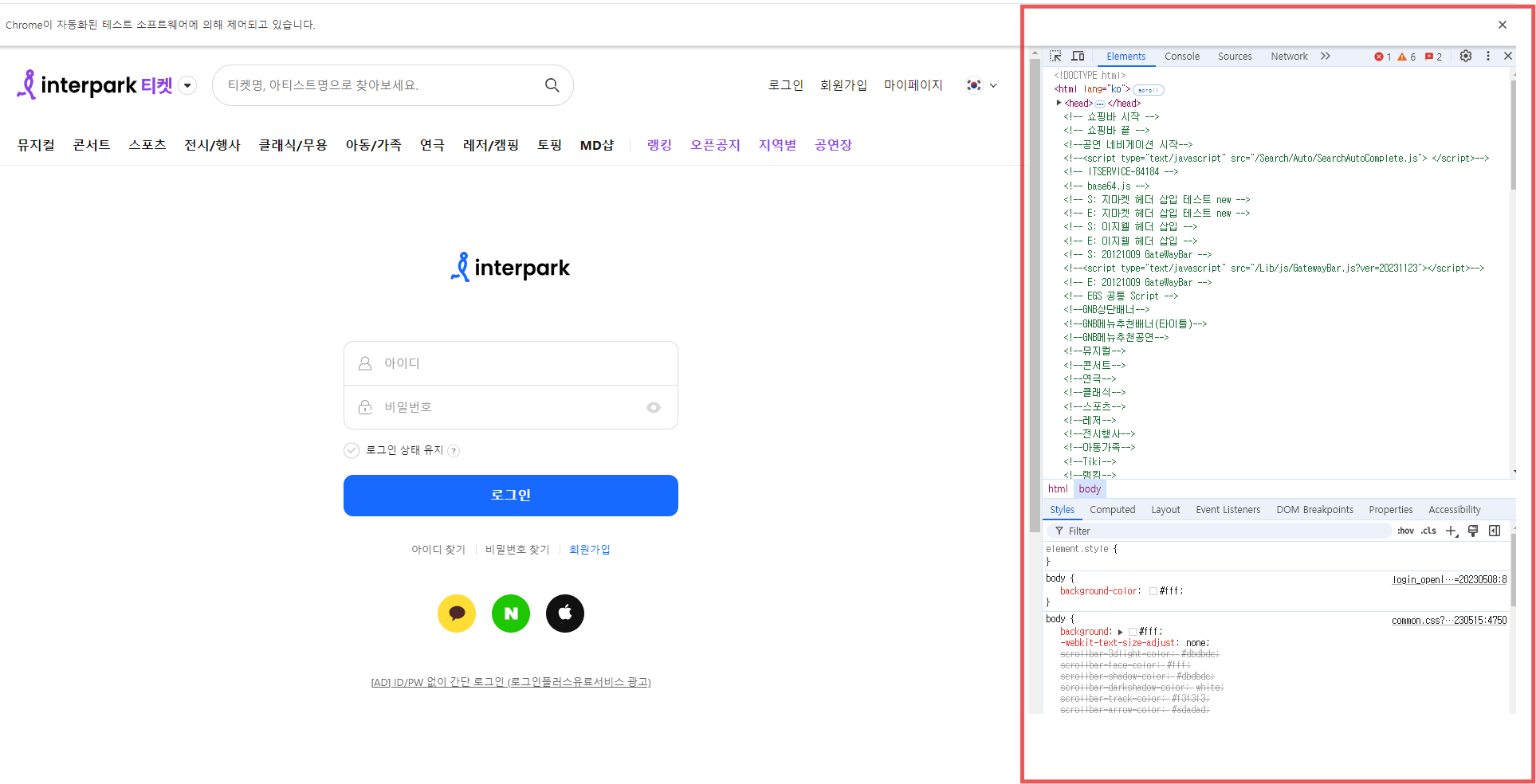Open the DOM Breakpoints pane tab
This screenshot has height=784, width=1536.
tap(1315, 510)
